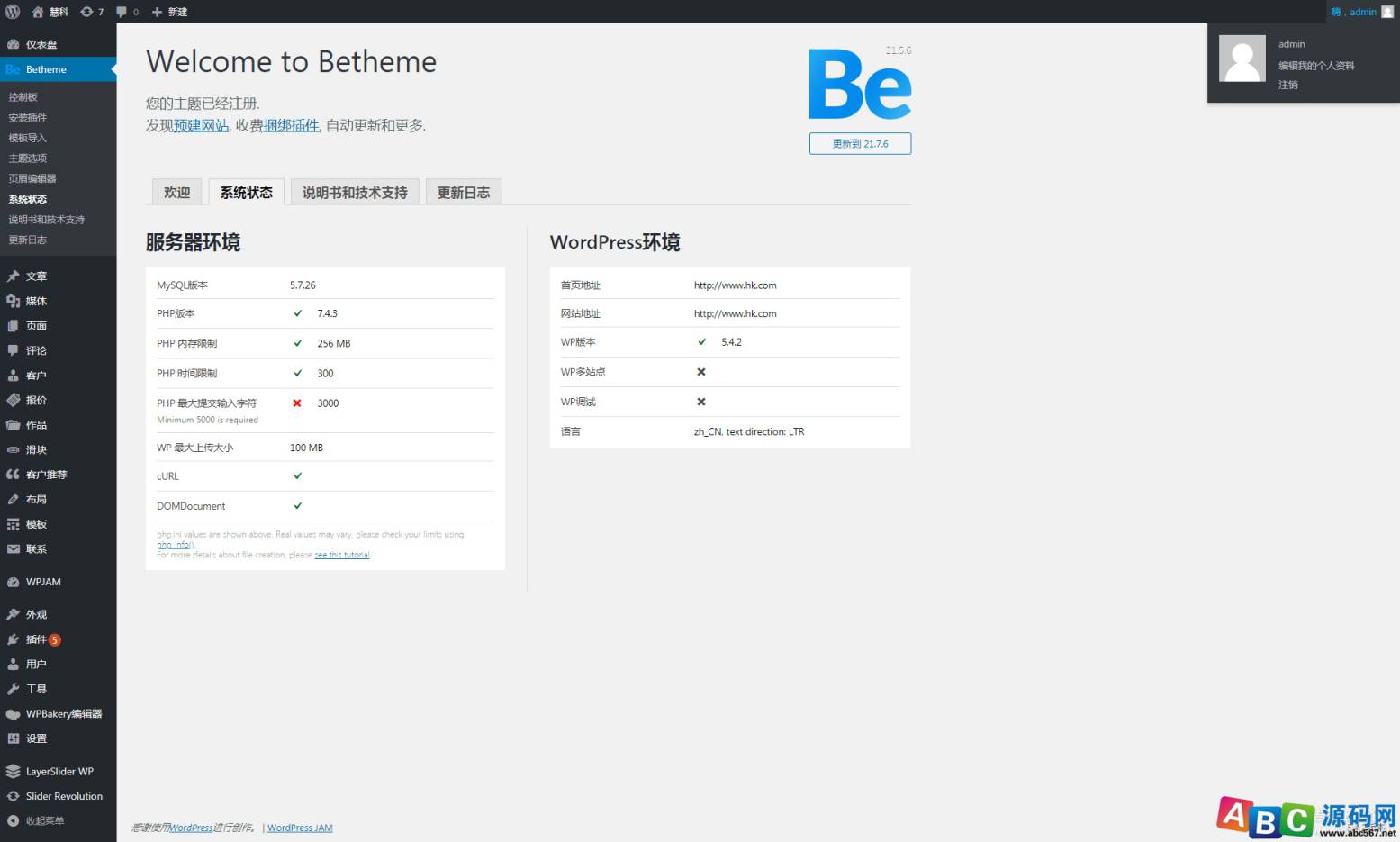This screenshot has width=1400, height=842.
Task: Open the 客户 clients icon
Action: 13,376
